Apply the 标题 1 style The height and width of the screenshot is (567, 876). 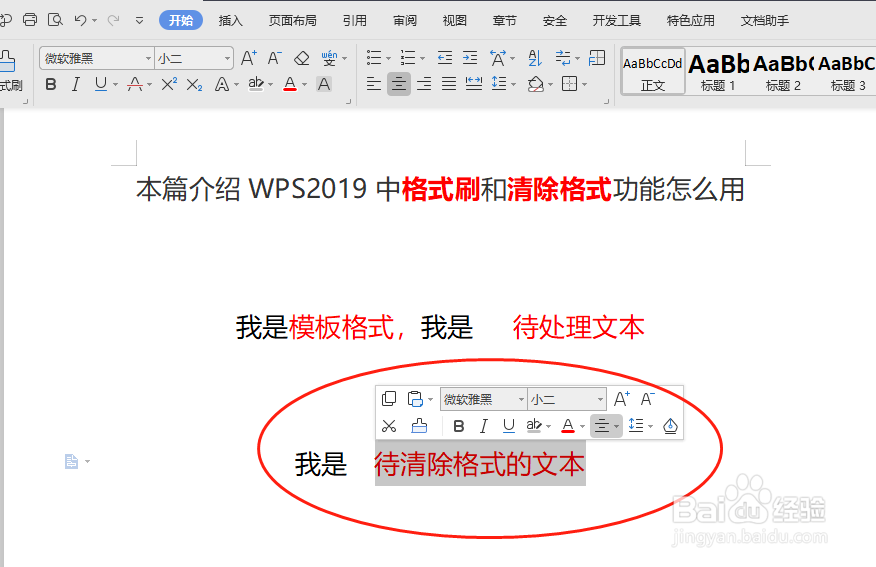click(x=718, y=72)
